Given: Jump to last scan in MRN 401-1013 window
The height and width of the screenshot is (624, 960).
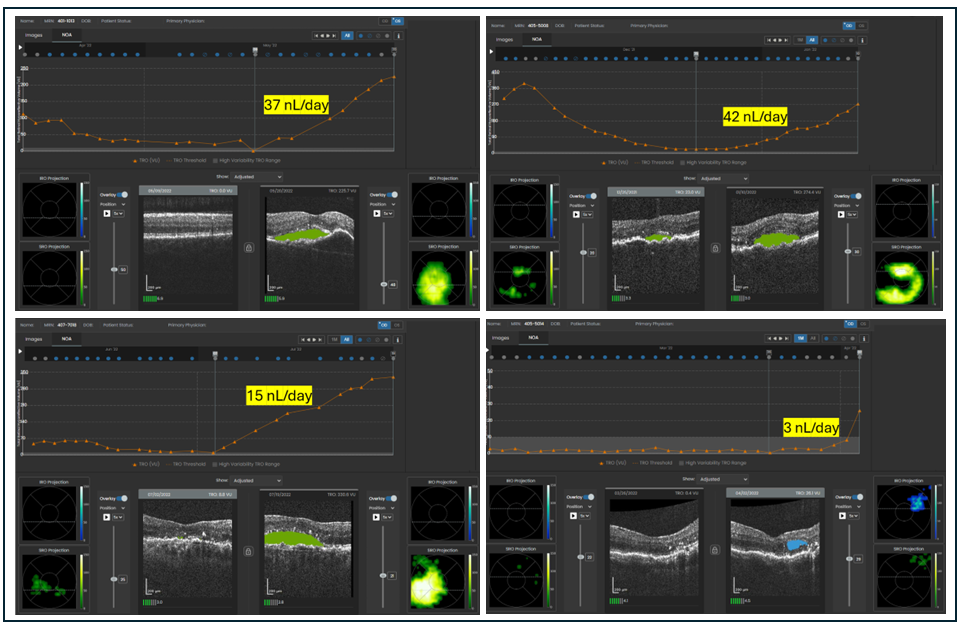Looking at the screenshot, I should [x=334, y=36].
